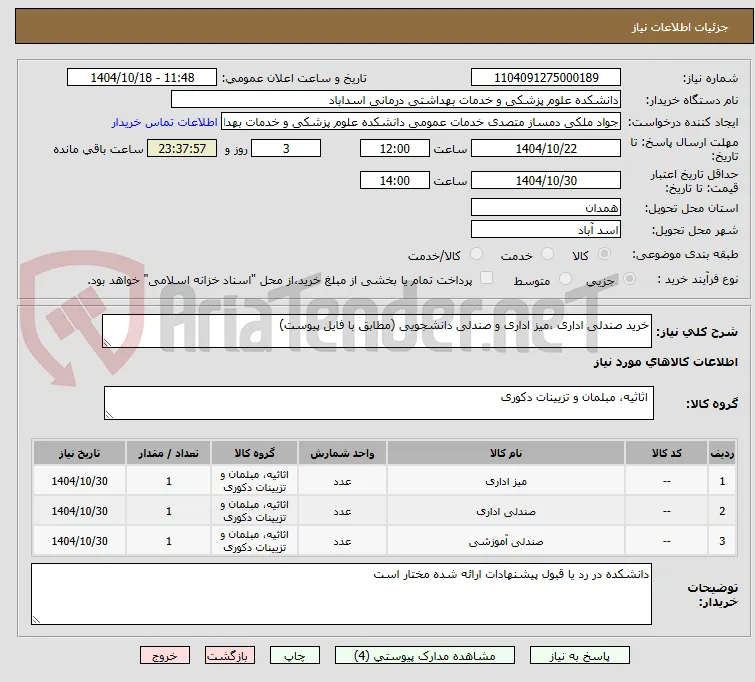The width and height of the screenshot is (755, 682).
Task: Toggle اسناد خزانه اسلامی payment checkbox
Action: click(487, 278)
